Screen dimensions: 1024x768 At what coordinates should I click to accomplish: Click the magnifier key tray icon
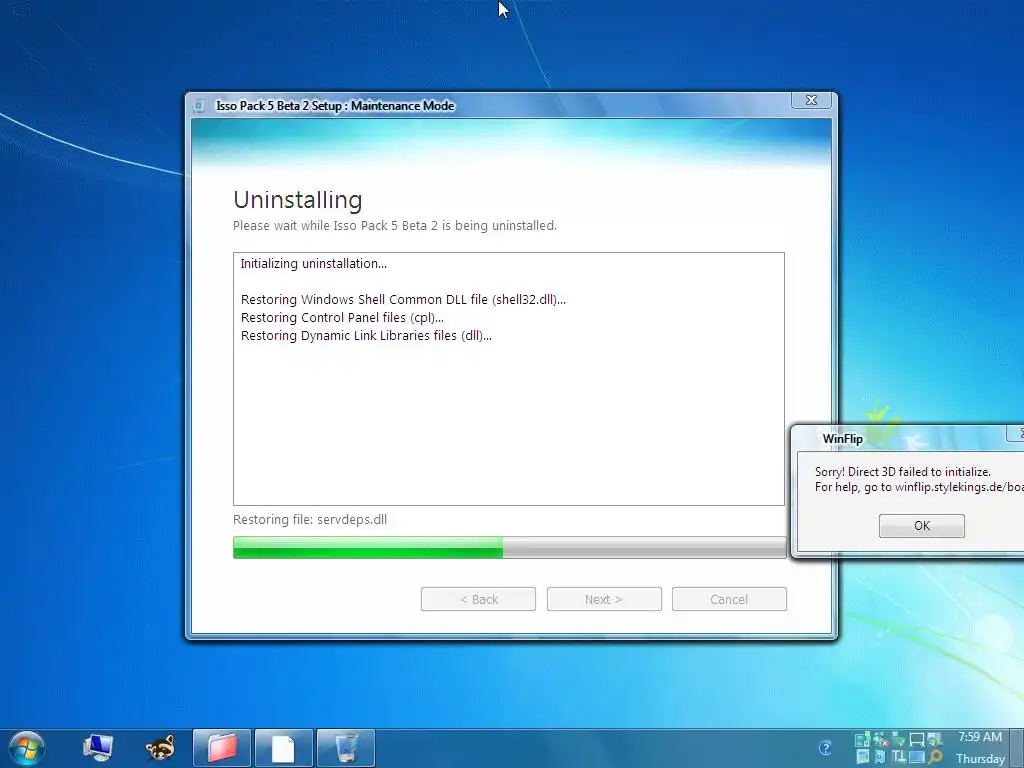pyautogui.click(x=935, y=757)
